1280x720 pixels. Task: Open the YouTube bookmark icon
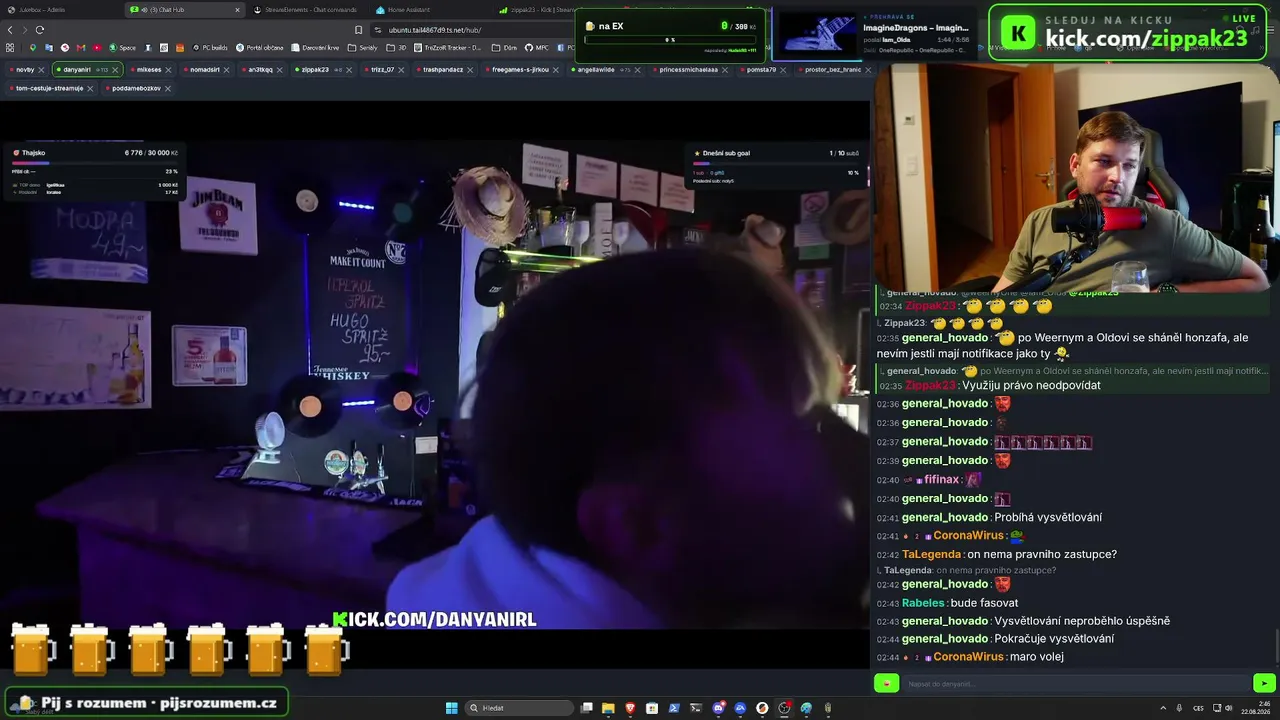click(97, 48)
